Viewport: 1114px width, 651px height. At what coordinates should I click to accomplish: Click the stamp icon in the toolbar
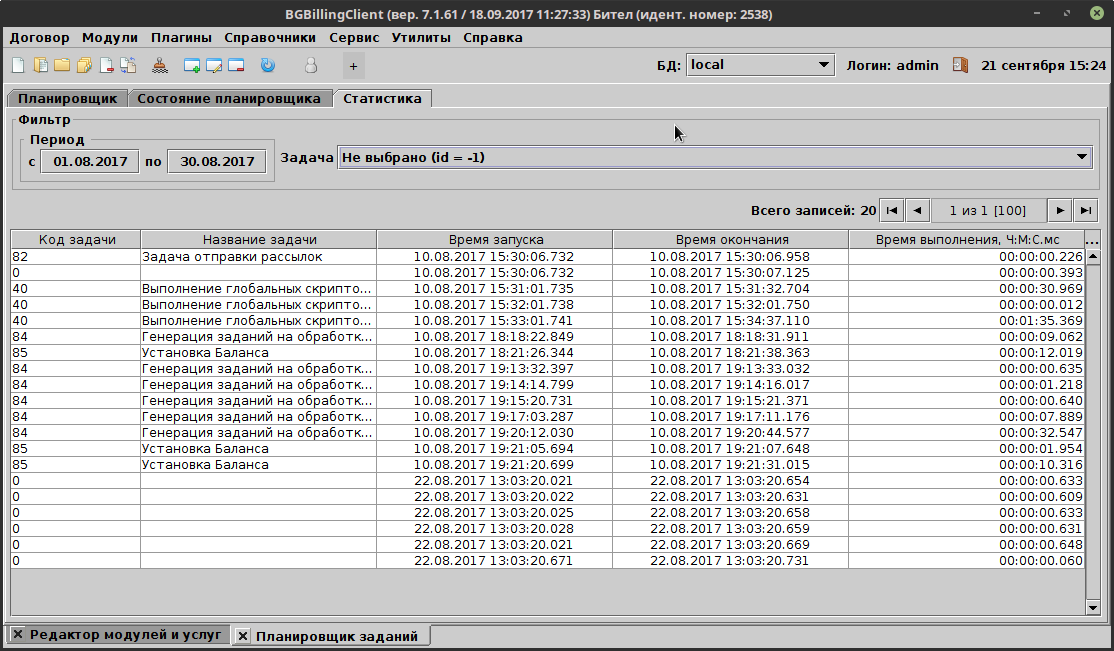[161, 64]
